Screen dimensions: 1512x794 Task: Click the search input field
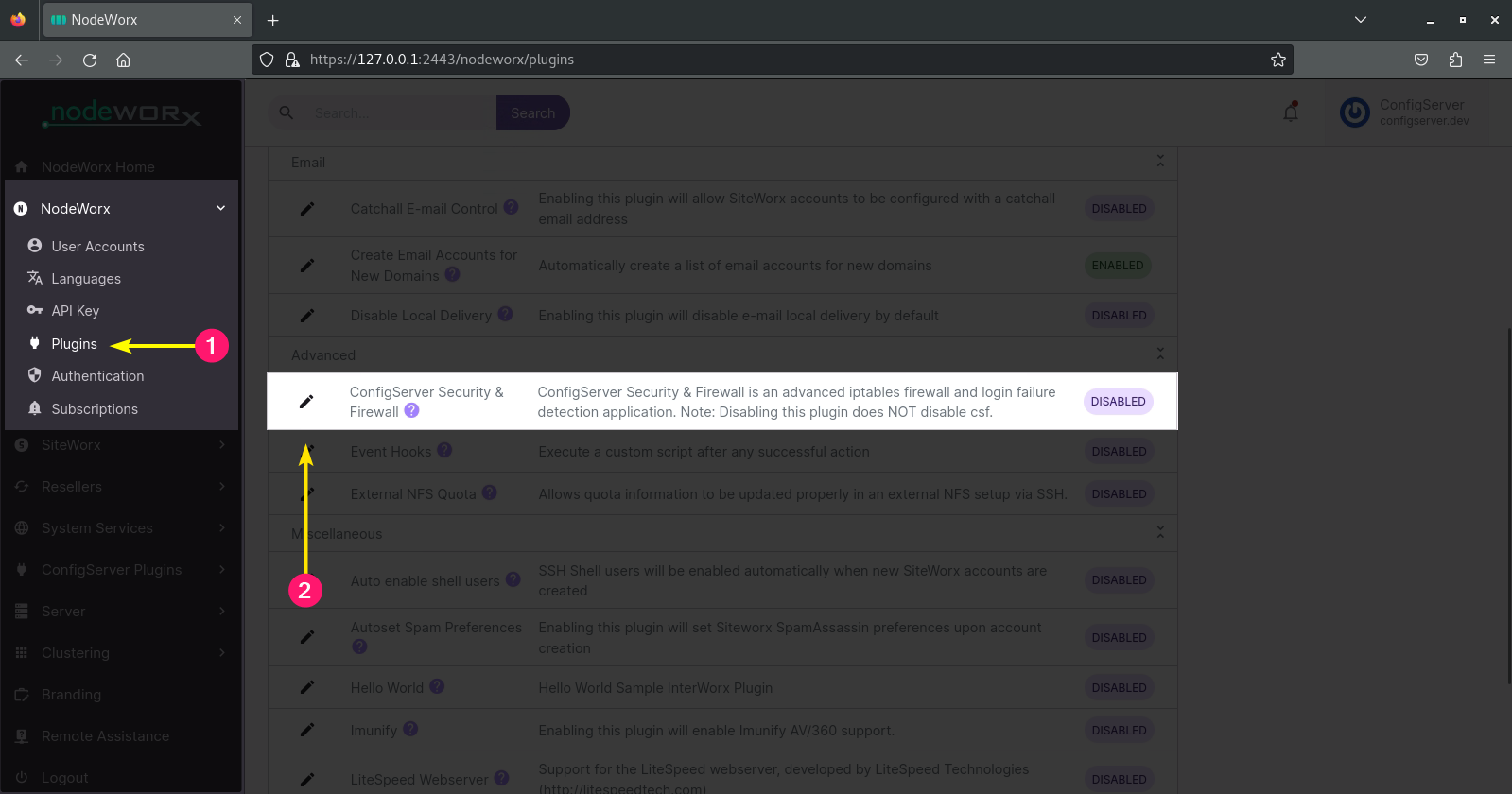click(x=397, y=112)
